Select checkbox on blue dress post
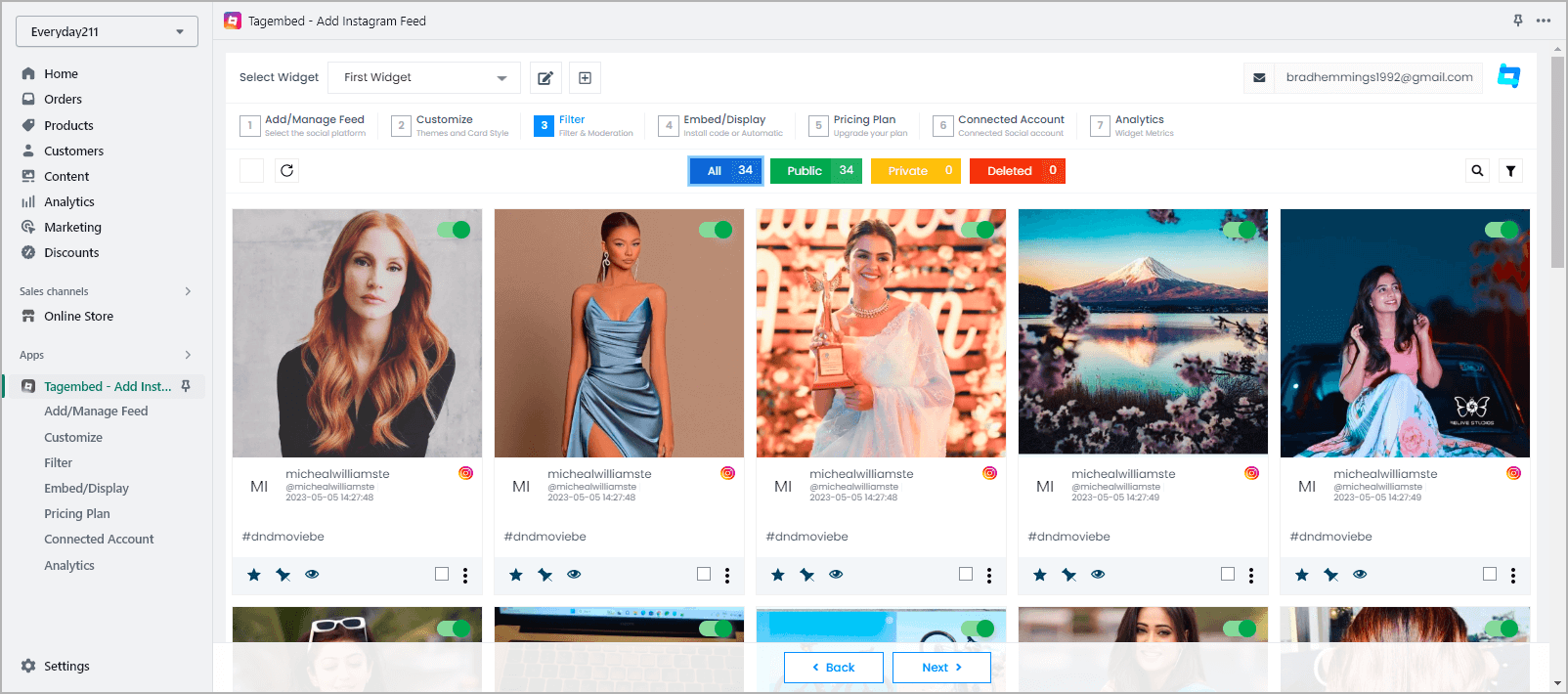The height and width of the screenshot is (694, 1568). [x=704, y=574]
